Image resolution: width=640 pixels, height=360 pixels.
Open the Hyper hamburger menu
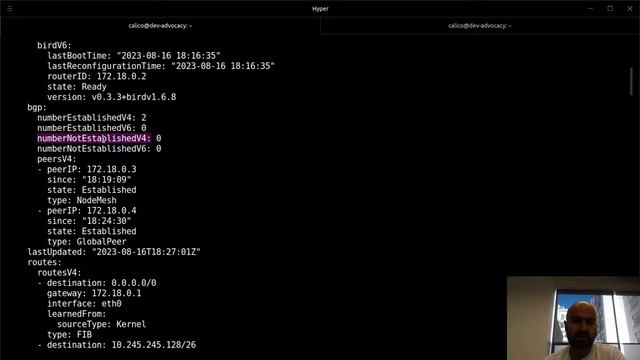pos(10,9)
